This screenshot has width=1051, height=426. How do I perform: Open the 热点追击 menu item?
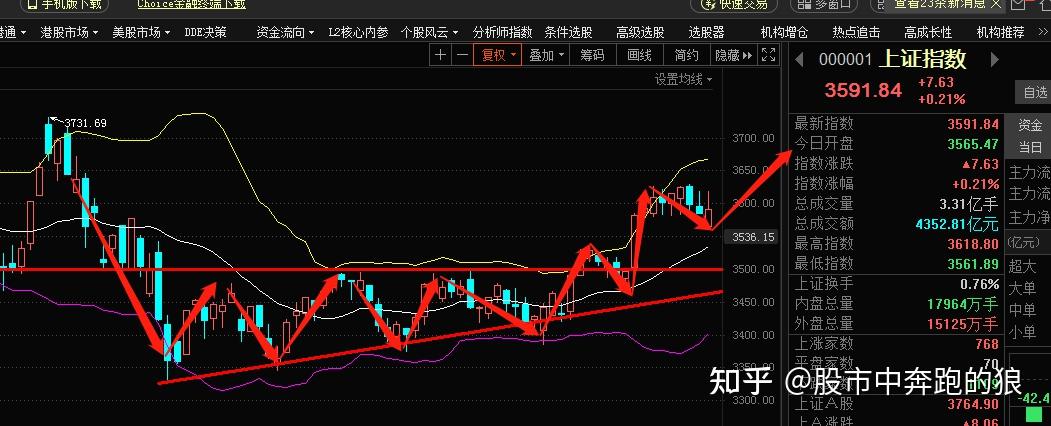(x=856, y=32)
